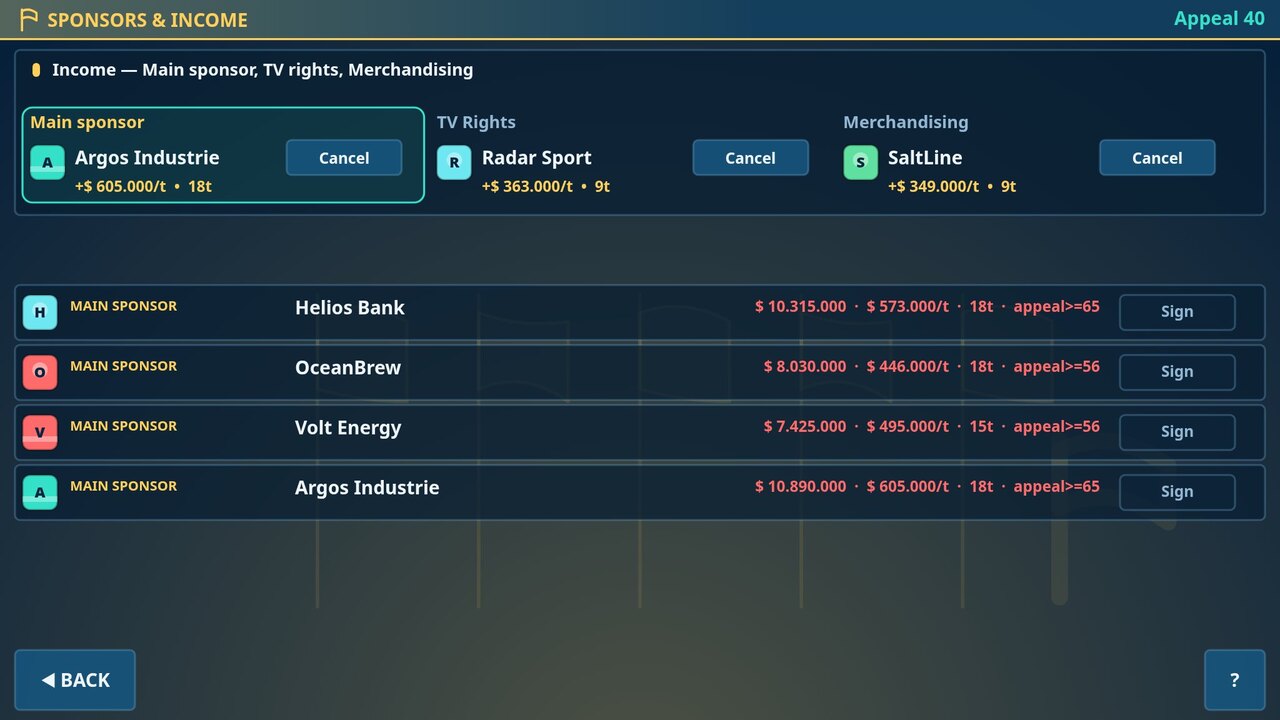Click the flag icon beside Sponsors & Income
Viewport: 1280px width, 720px height.
[29, 19]
